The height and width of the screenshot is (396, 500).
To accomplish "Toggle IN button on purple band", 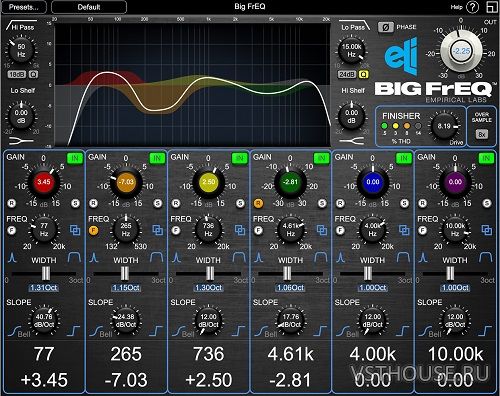I will coord(486,158).
